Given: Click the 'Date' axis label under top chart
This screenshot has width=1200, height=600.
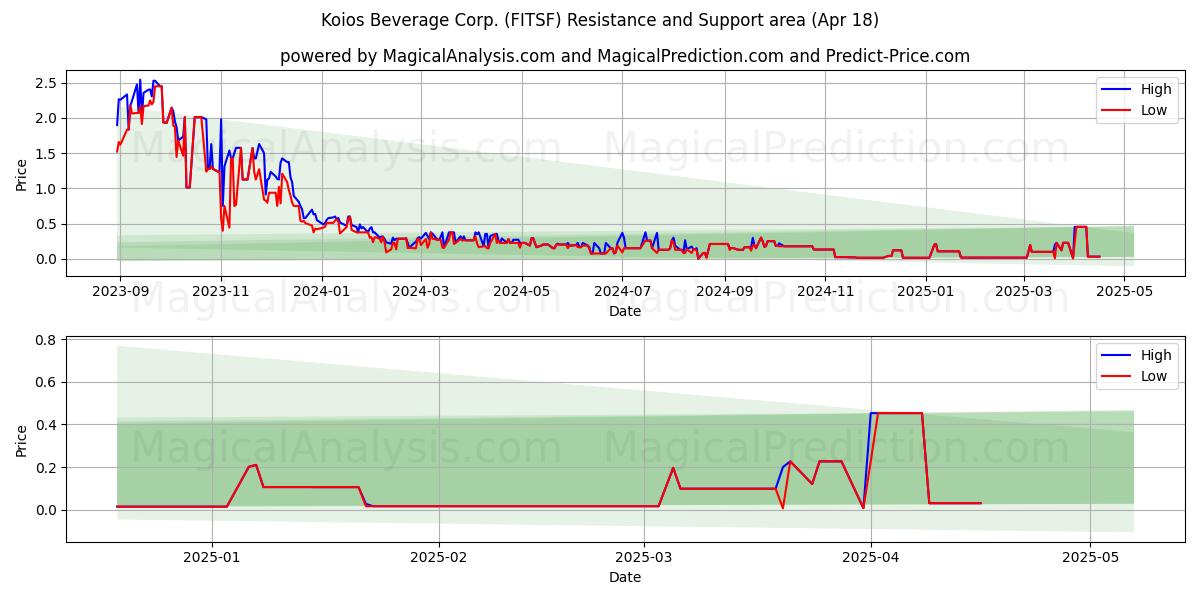Looking at the screenshot, I should point(625,311).
